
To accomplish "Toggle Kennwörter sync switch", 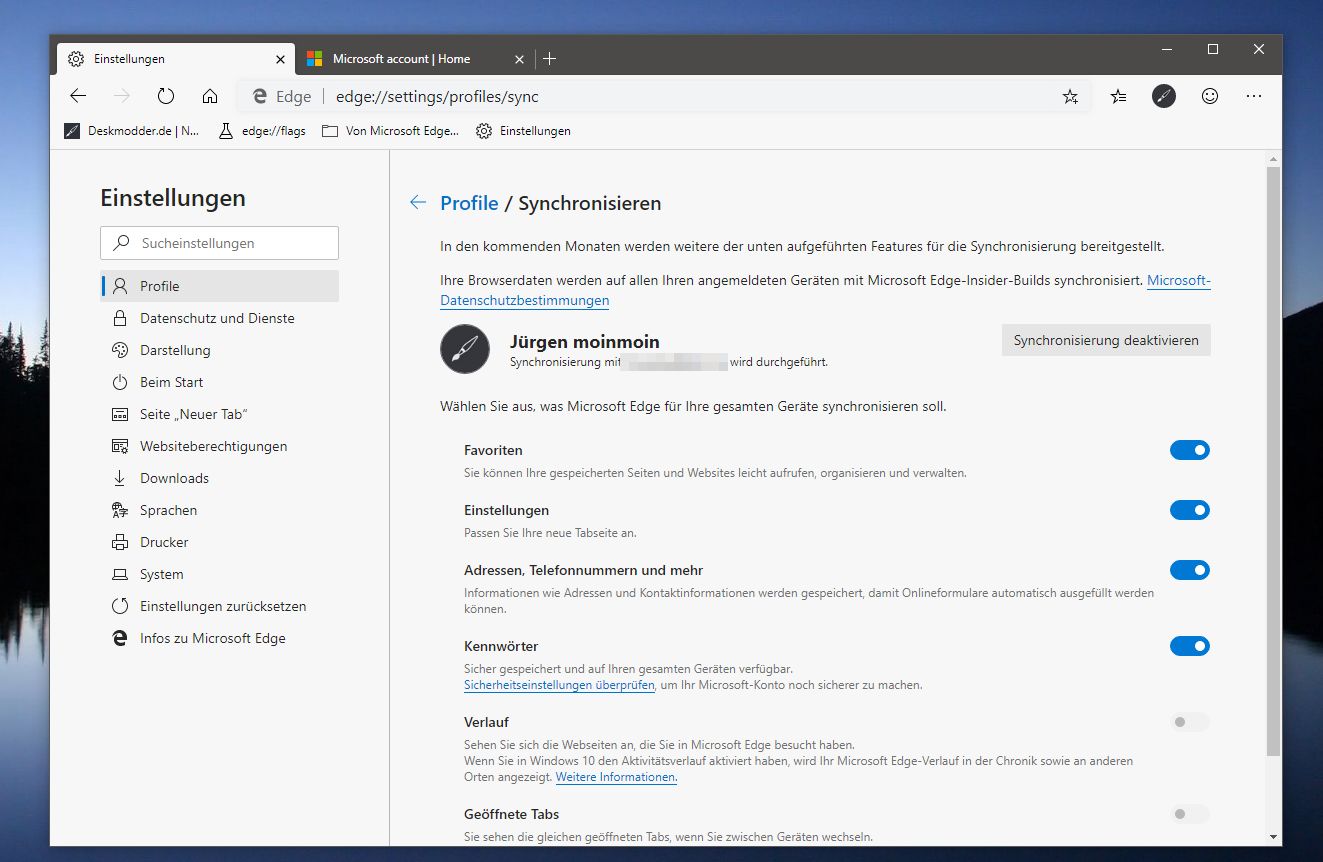I will (1190, 646).
